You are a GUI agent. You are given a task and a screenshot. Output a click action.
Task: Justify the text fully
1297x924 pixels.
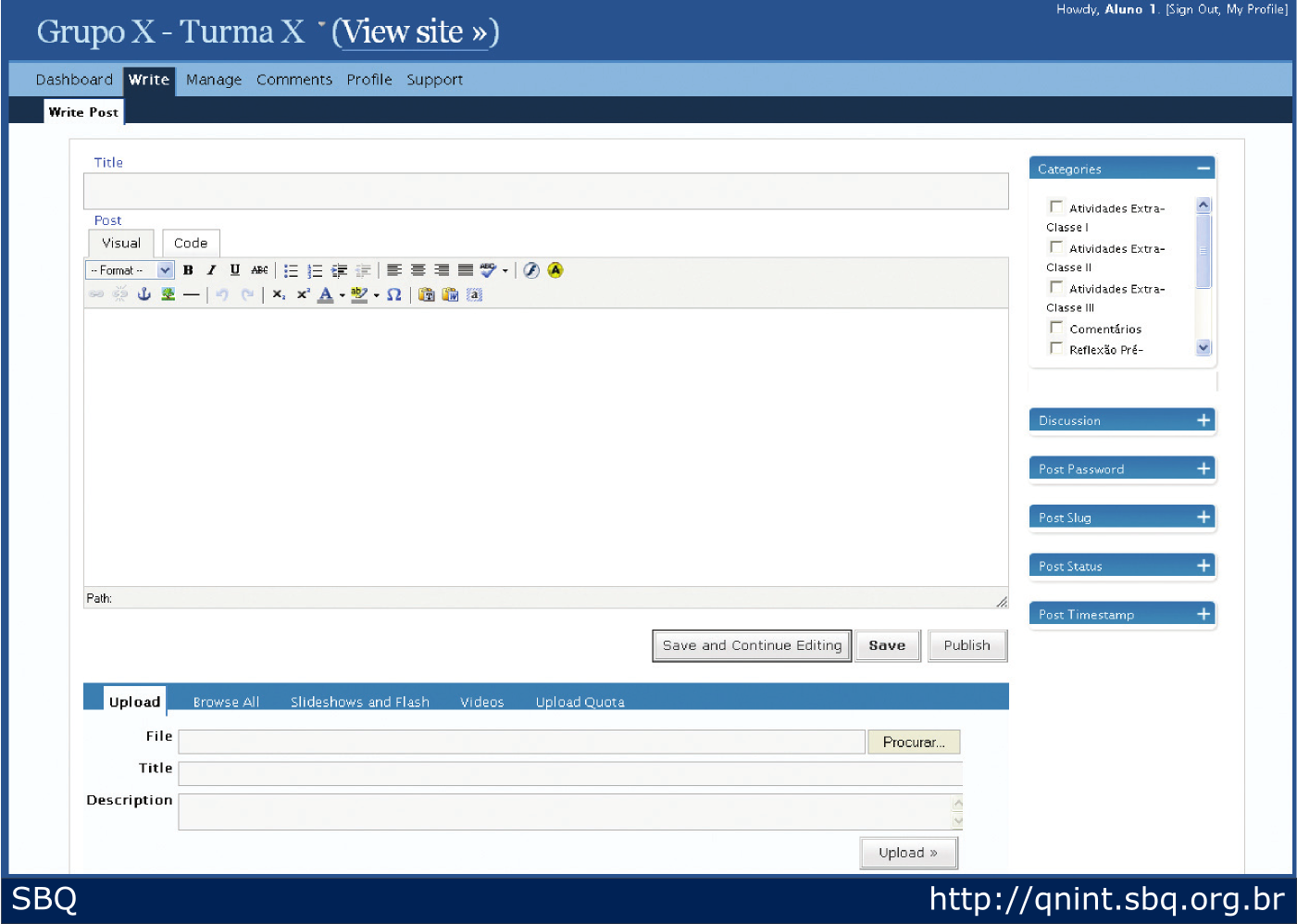(466, 270)
